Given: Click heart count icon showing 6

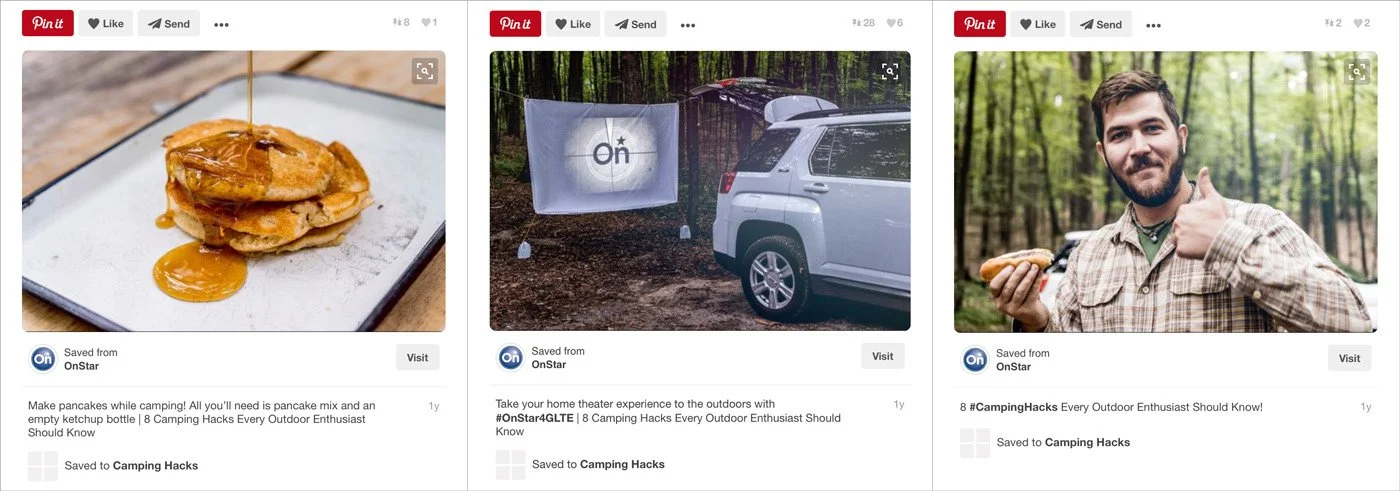Looking at the screenshot, I should [891, 23].
